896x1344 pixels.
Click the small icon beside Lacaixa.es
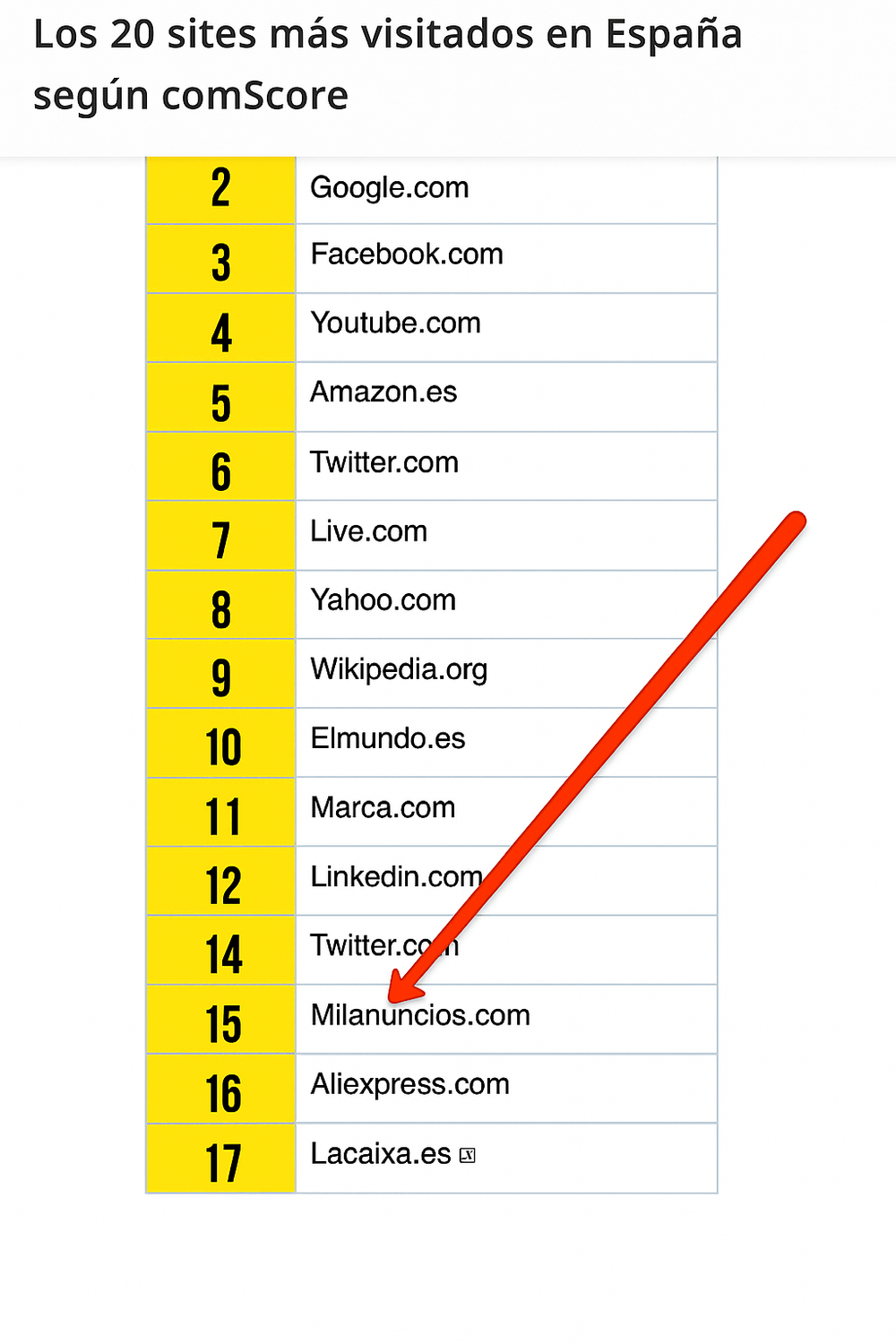click(x=467, y=1156)
